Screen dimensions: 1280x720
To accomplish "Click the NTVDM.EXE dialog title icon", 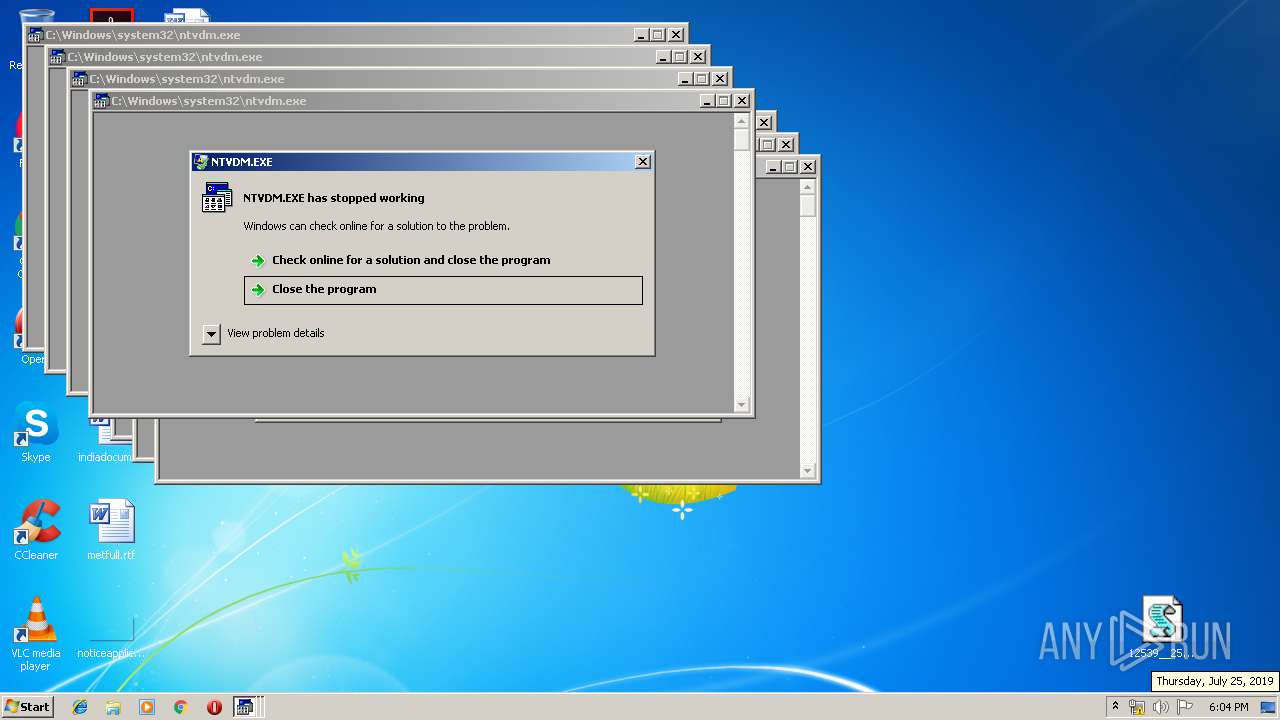I will click(201, 162).
